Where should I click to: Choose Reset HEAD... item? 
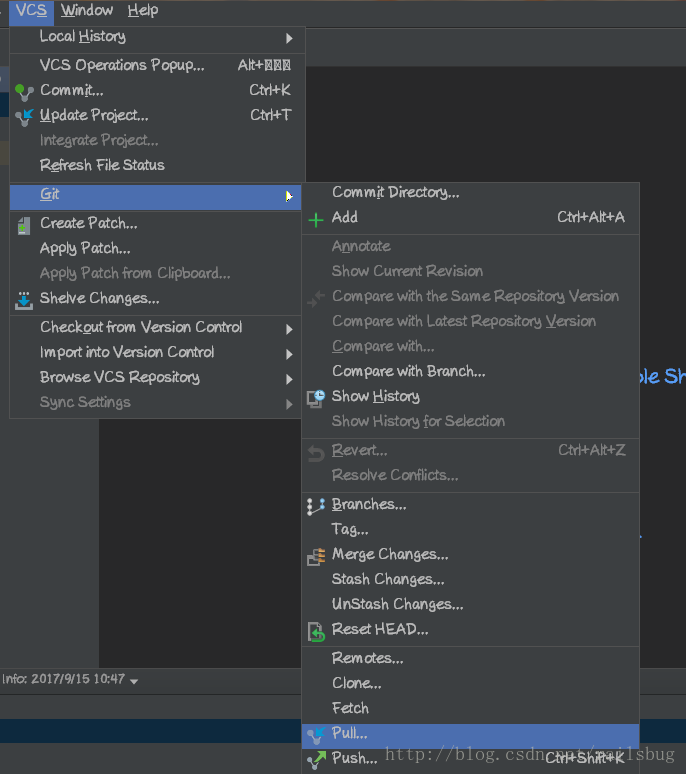471,629
